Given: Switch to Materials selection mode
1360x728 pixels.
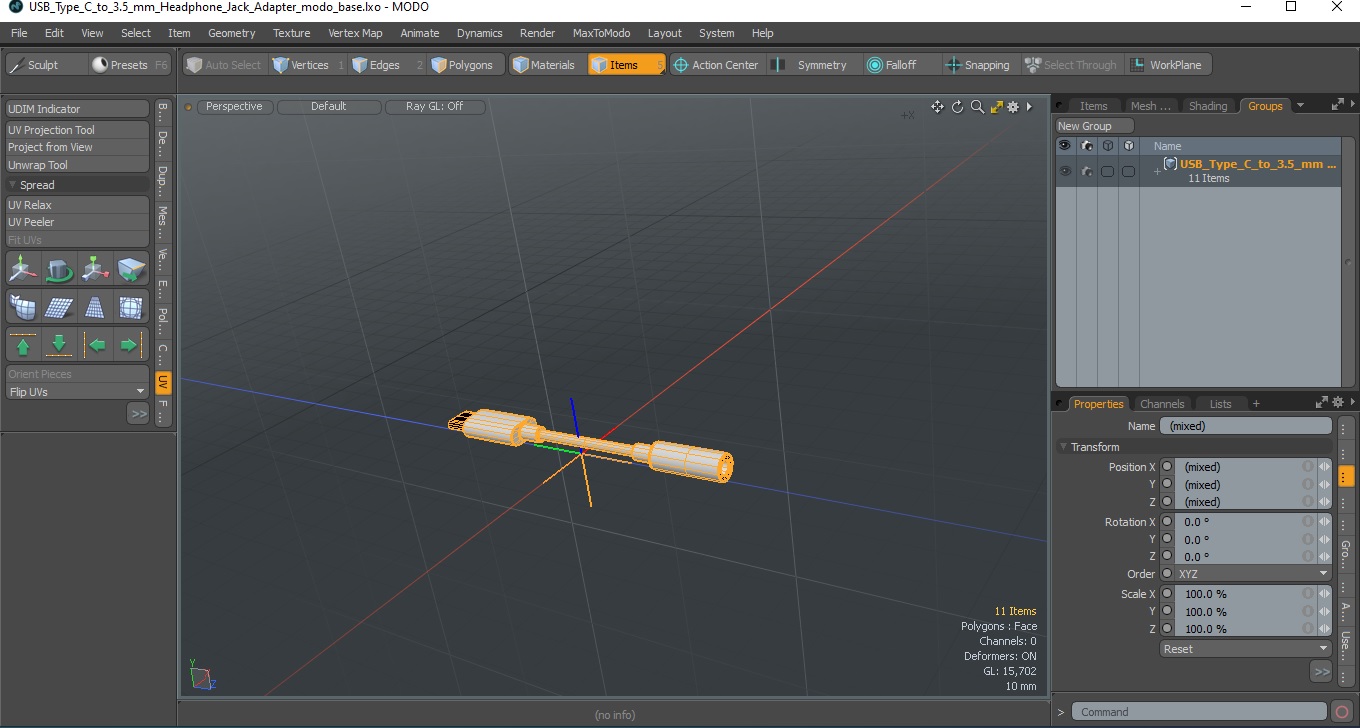Looking at the screenshot, I should (x=548, y=65).
